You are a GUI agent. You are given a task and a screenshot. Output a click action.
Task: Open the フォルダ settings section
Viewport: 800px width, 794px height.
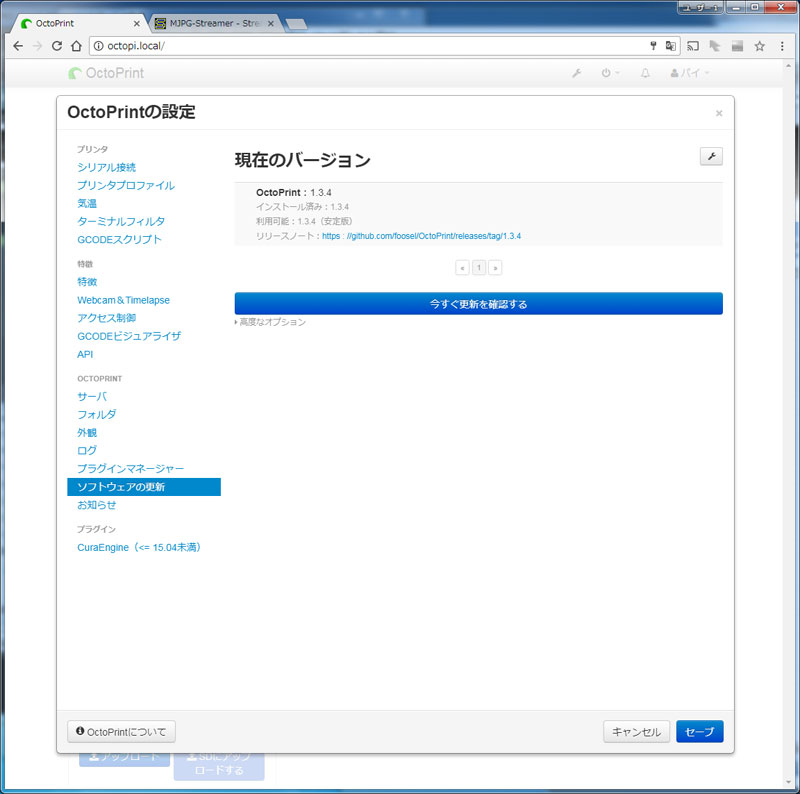point(96,414)
